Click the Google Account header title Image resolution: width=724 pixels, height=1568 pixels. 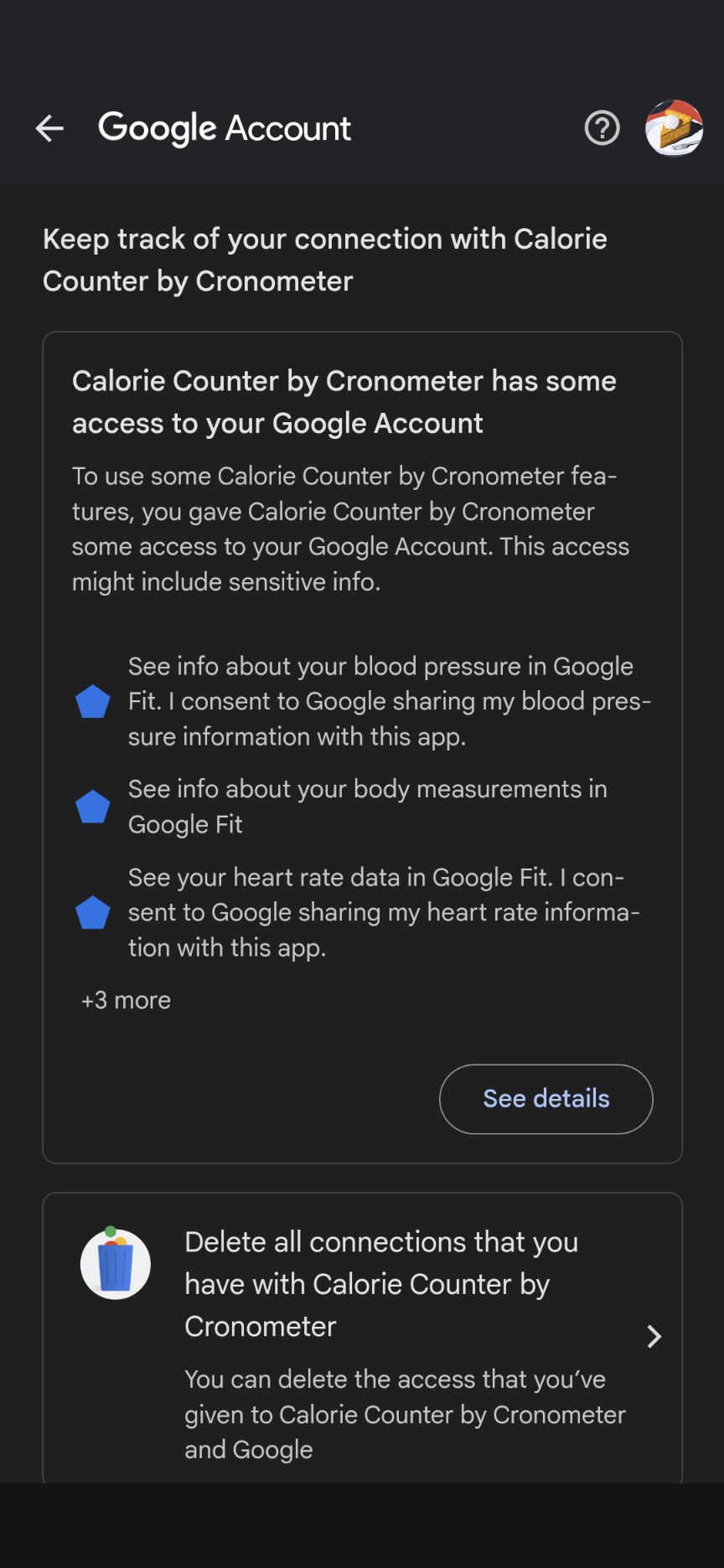(x=225, y=128)
